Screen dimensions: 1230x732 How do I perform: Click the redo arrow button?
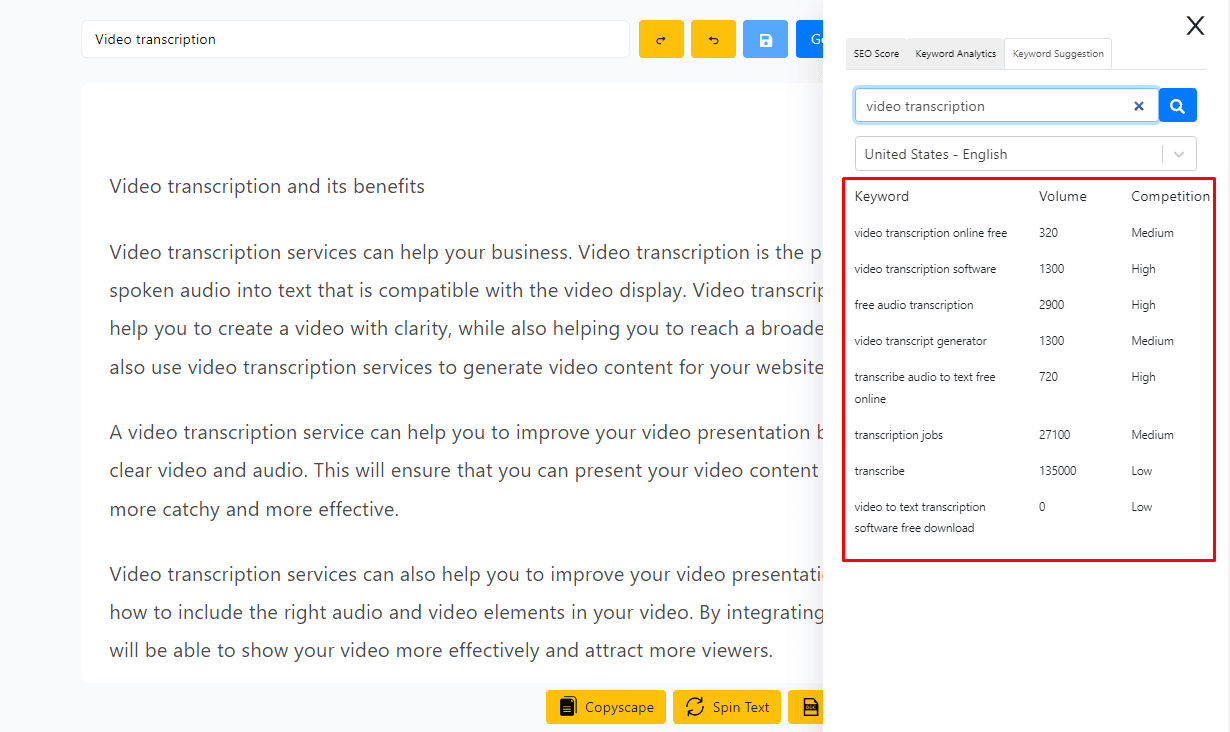click(x=661, y=40)
